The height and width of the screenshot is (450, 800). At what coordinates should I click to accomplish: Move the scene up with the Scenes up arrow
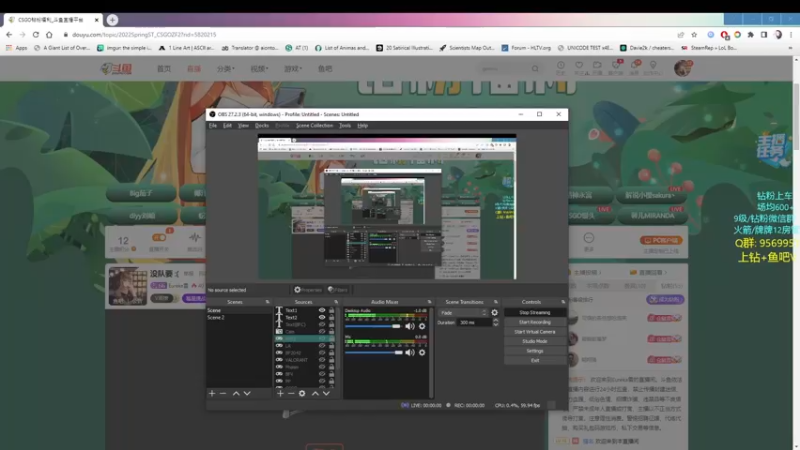[x=236, y=393]
